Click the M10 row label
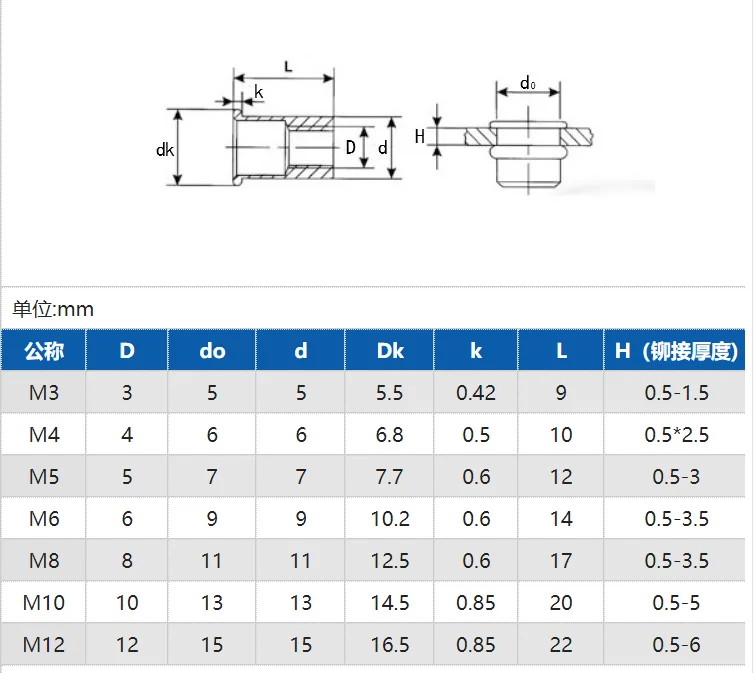Viewport: 754px width, 673px height. point(44,603)
